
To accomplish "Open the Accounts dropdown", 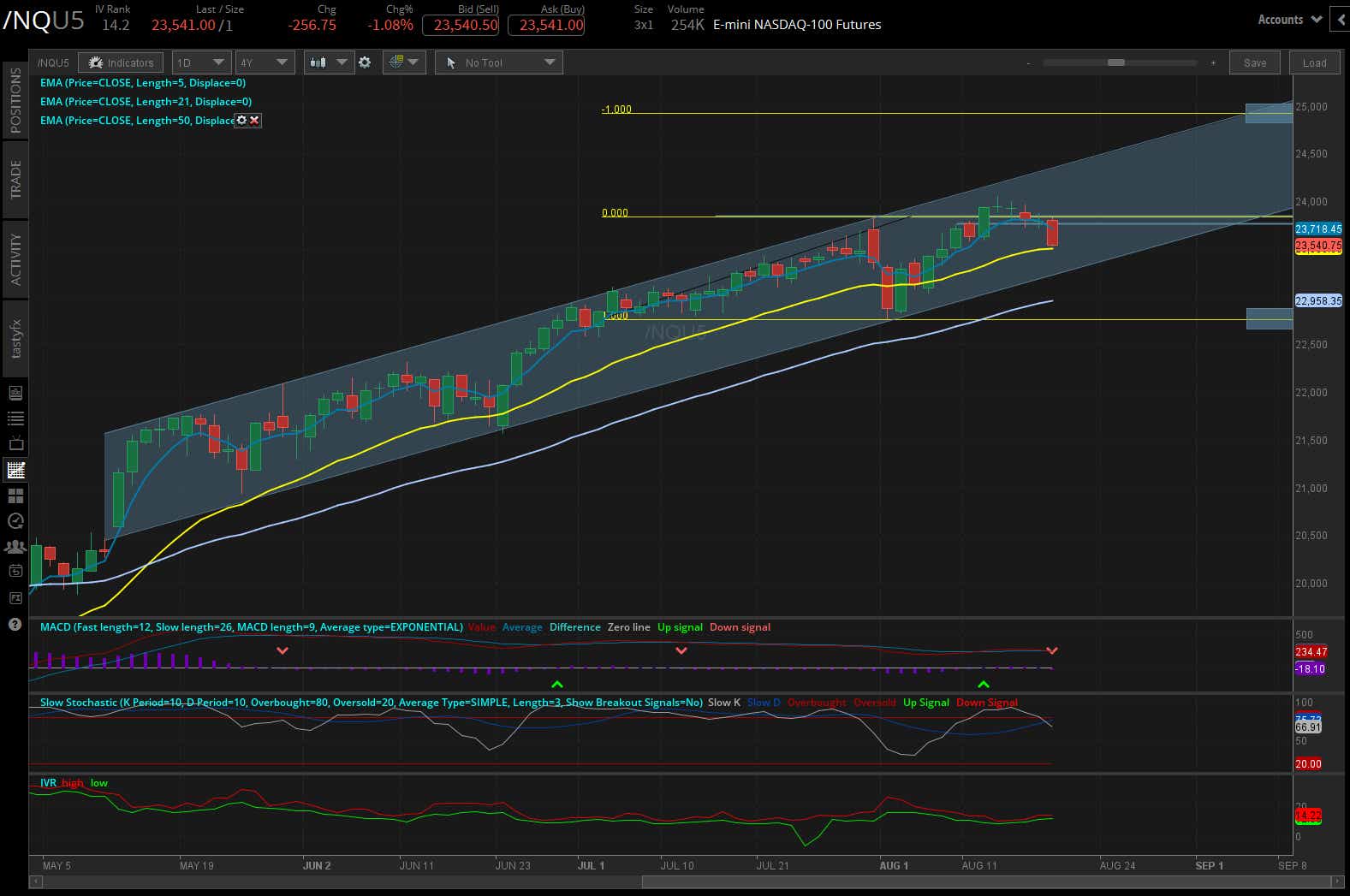I will (1289, 20).
